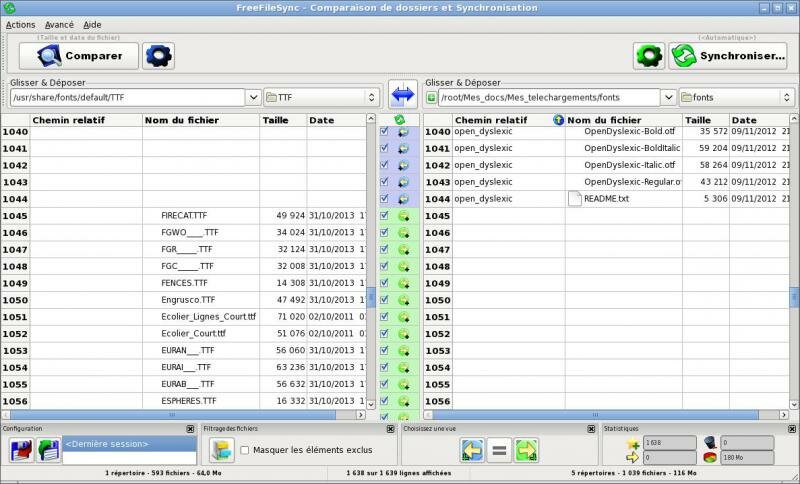Close the Statistiques panel
The image size is (800, 484).
tap(792, 429)
